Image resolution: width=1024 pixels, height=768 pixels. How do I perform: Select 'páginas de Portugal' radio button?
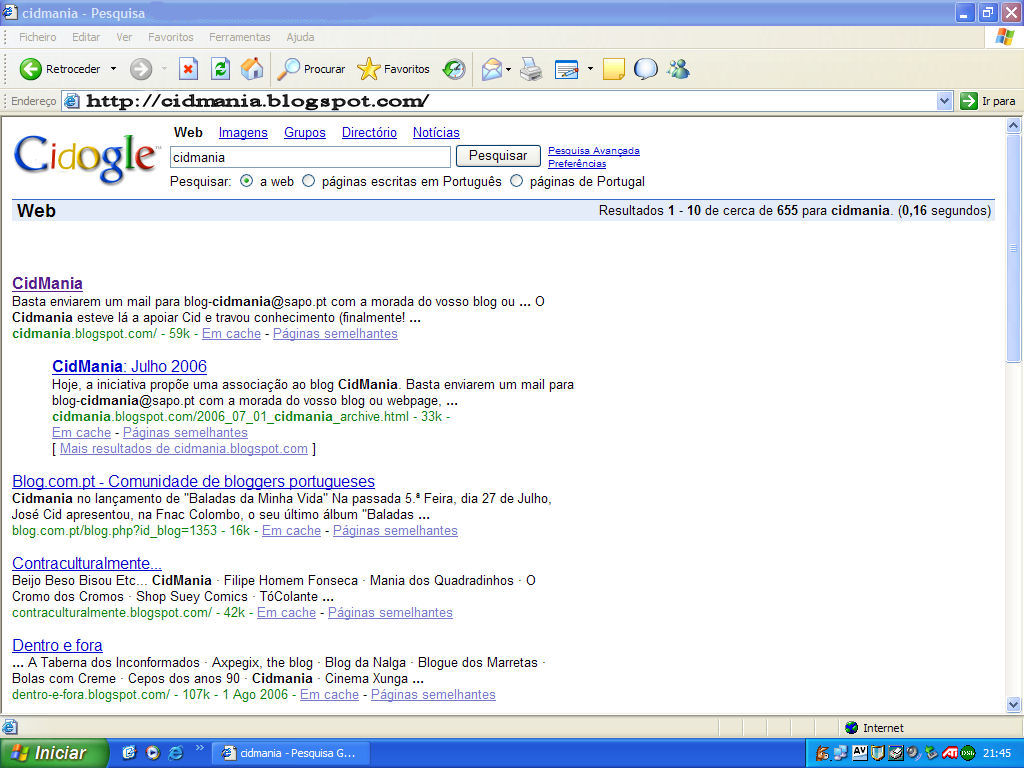click(x=517, y=181)
